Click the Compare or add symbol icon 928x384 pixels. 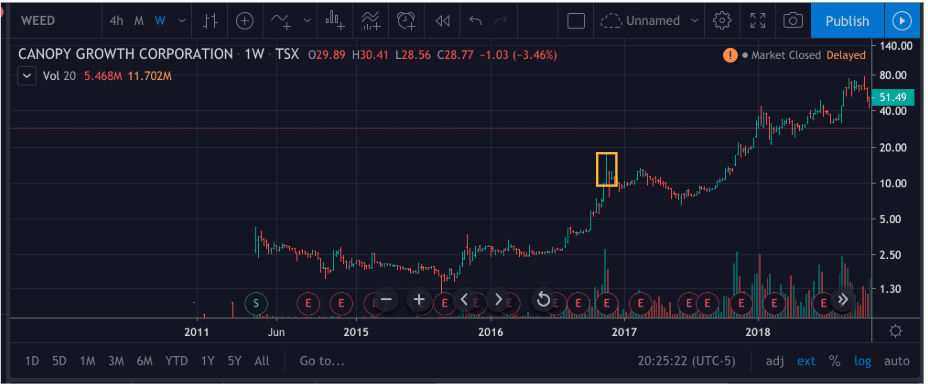pos(244,21)
